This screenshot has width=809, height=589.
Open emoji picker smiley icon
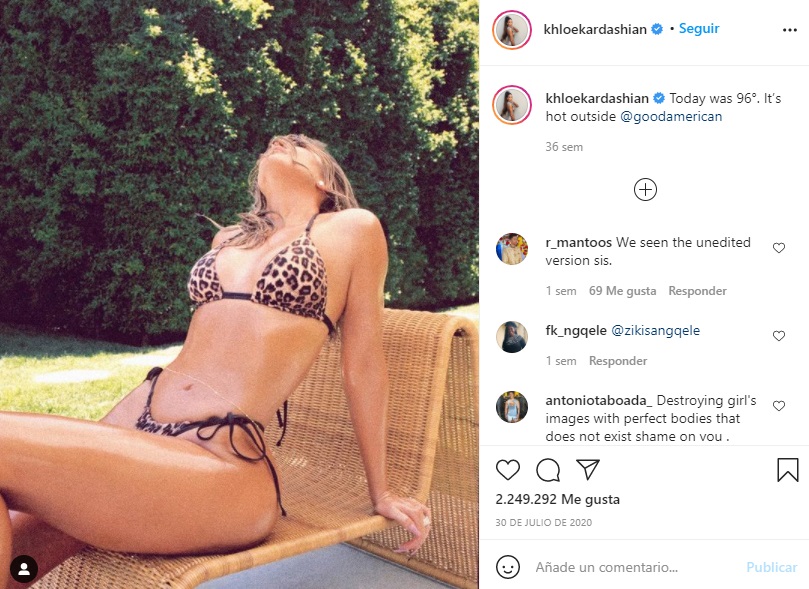(508, 567)
